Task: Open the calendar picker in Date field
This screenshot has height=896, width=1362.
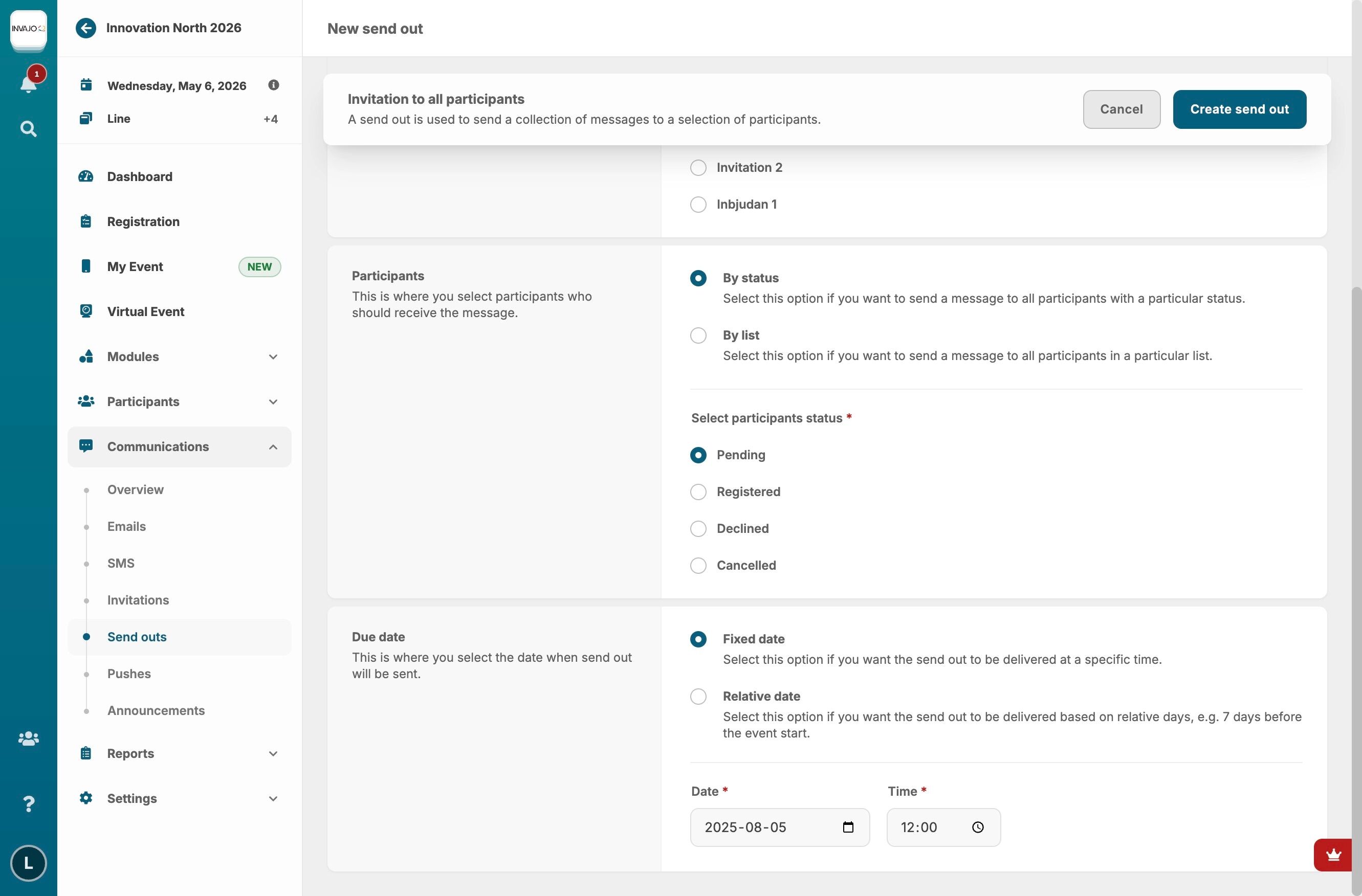Action: pos(848,827)
